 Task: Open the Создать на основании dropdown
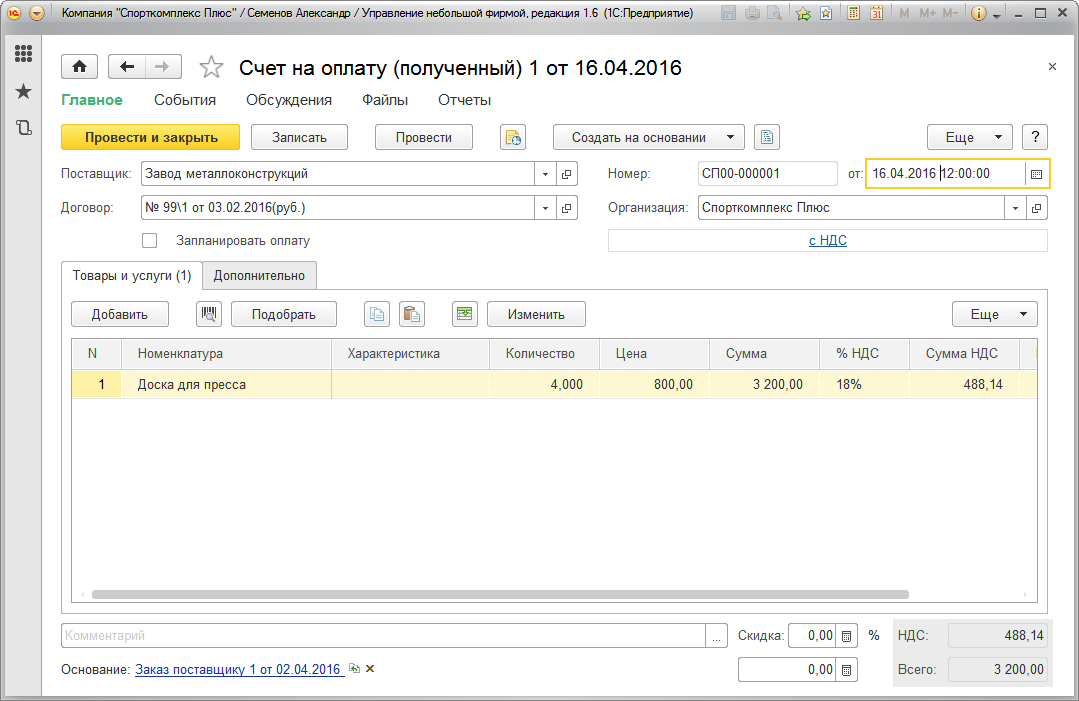coord(649,138)
